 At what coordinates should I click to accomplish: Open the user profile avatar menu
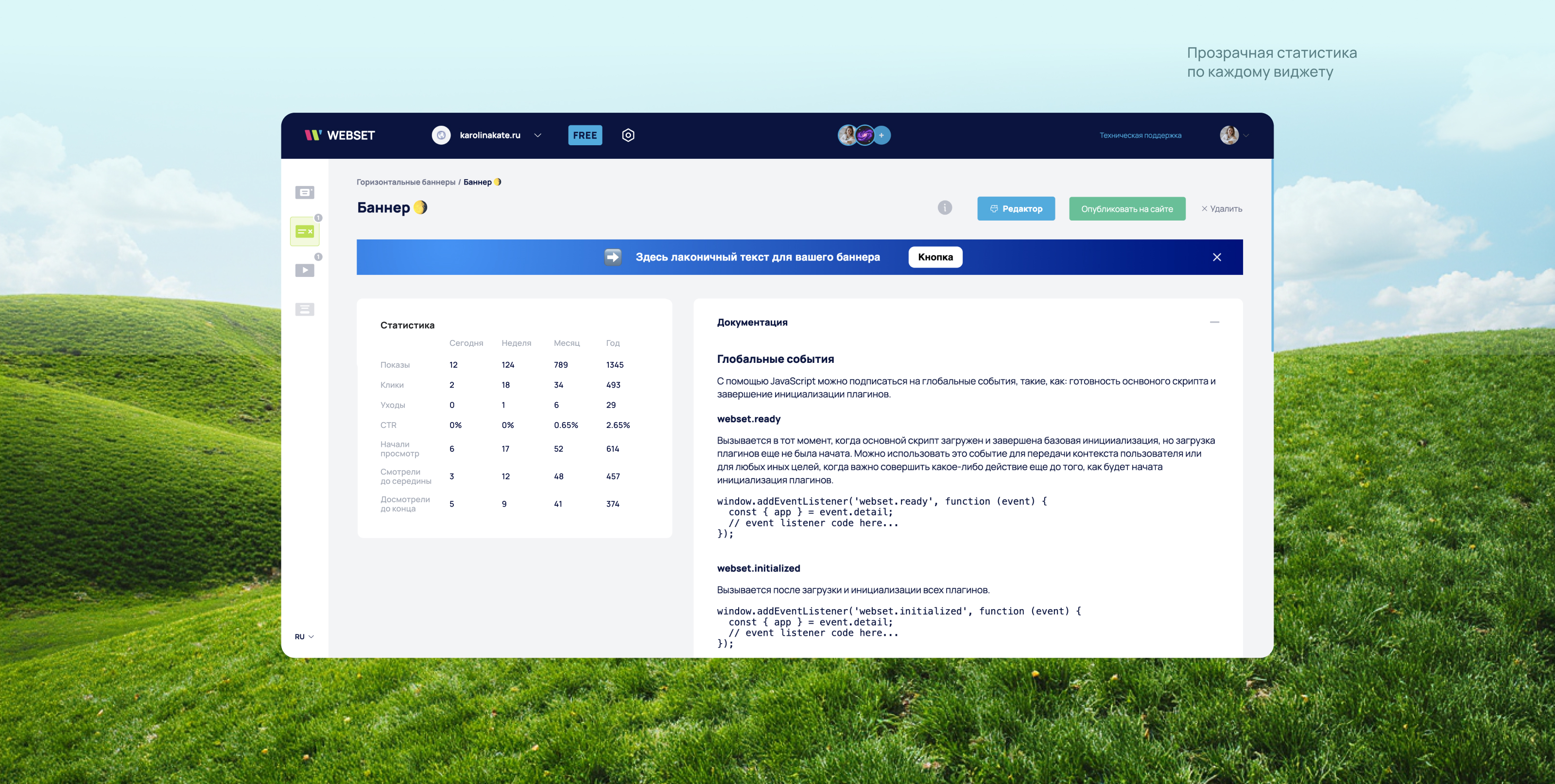click(1229, 135)
